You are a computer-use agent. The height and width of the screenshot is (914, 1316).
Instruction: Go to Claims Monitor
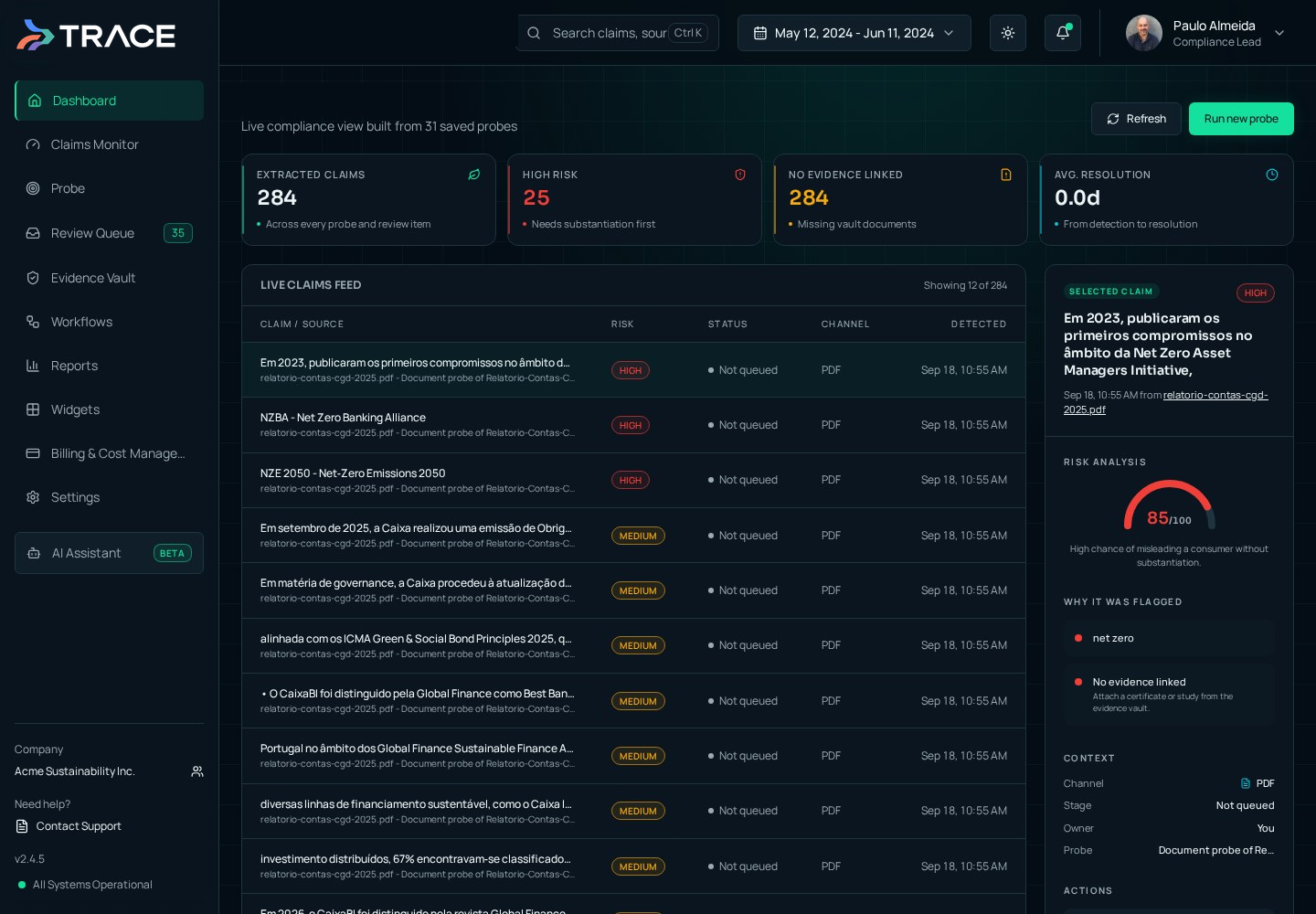coord(109,144)
